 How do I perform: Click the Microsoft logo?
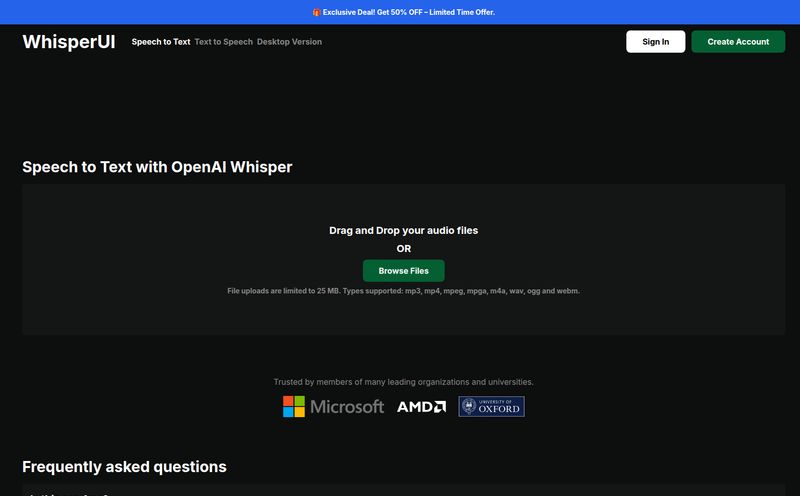pos(333,407)
